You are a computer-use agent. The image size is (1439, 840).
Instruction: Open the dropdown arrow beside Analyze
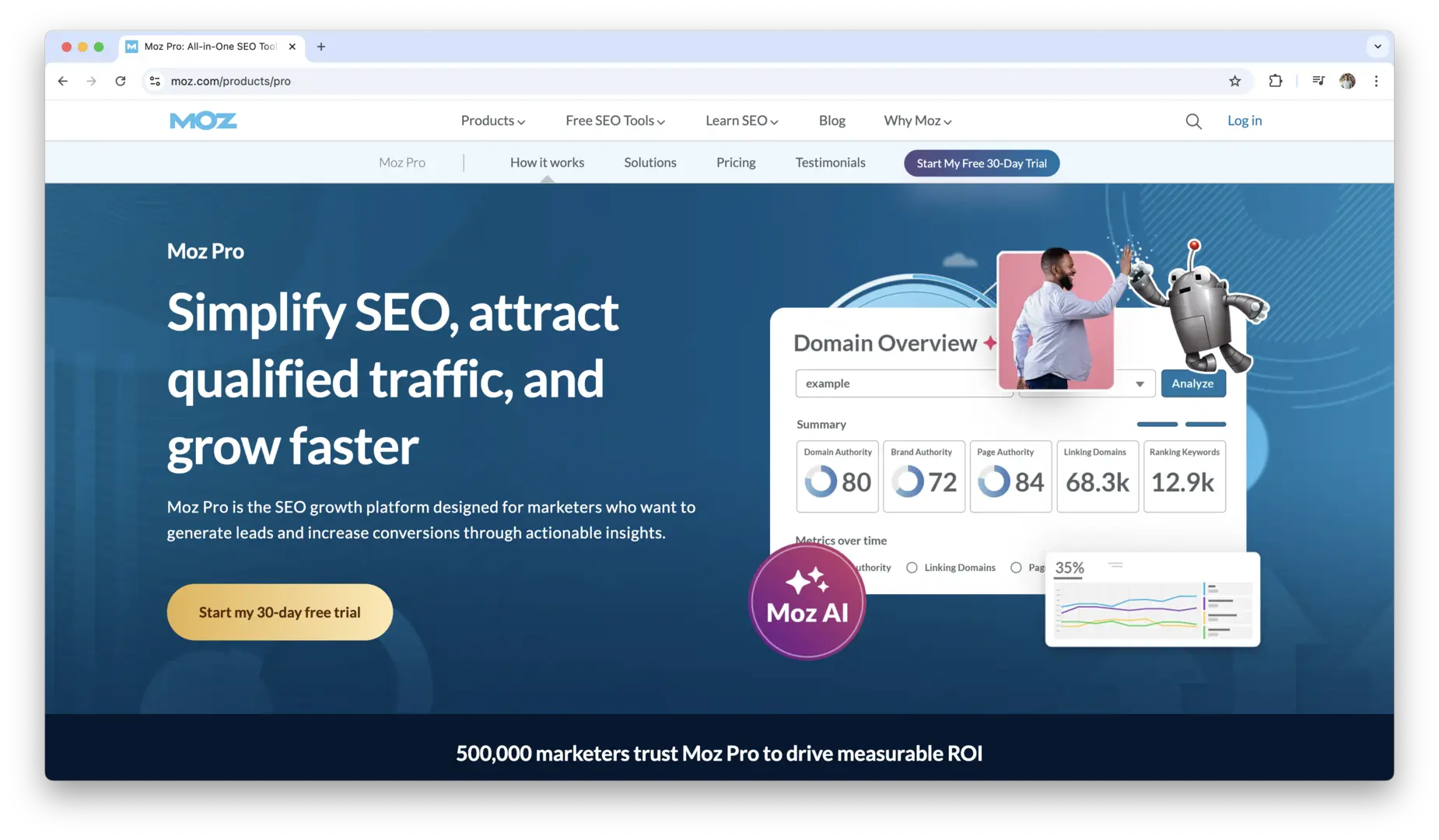click(1140, 384)
